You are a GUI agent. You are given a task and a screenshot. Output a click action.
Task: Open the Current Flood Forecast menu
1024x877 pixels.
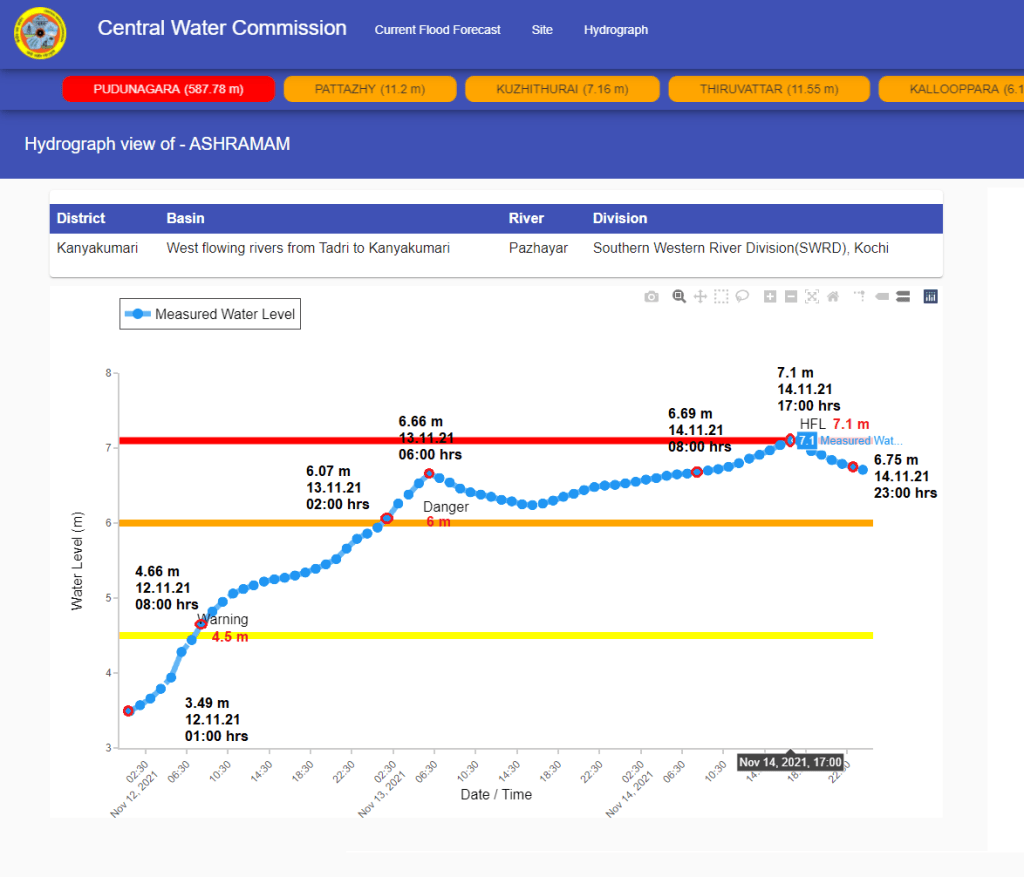click(x=437, y=30)
